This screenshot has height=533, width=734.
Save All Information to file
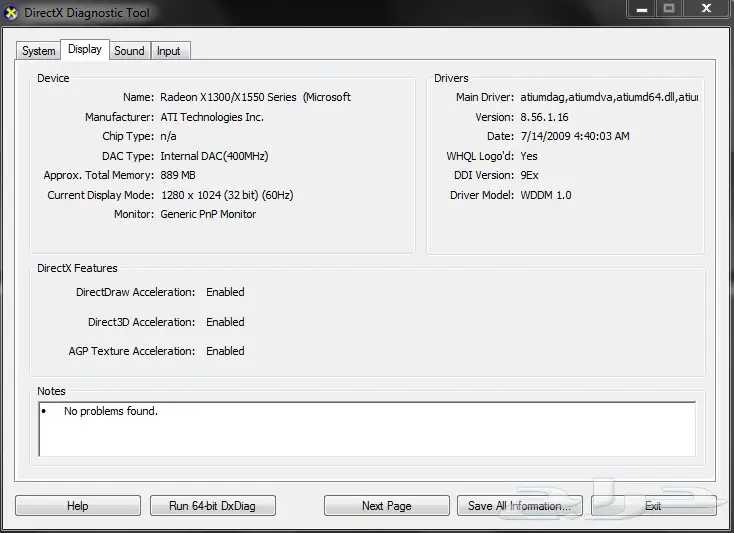(520, 506)
